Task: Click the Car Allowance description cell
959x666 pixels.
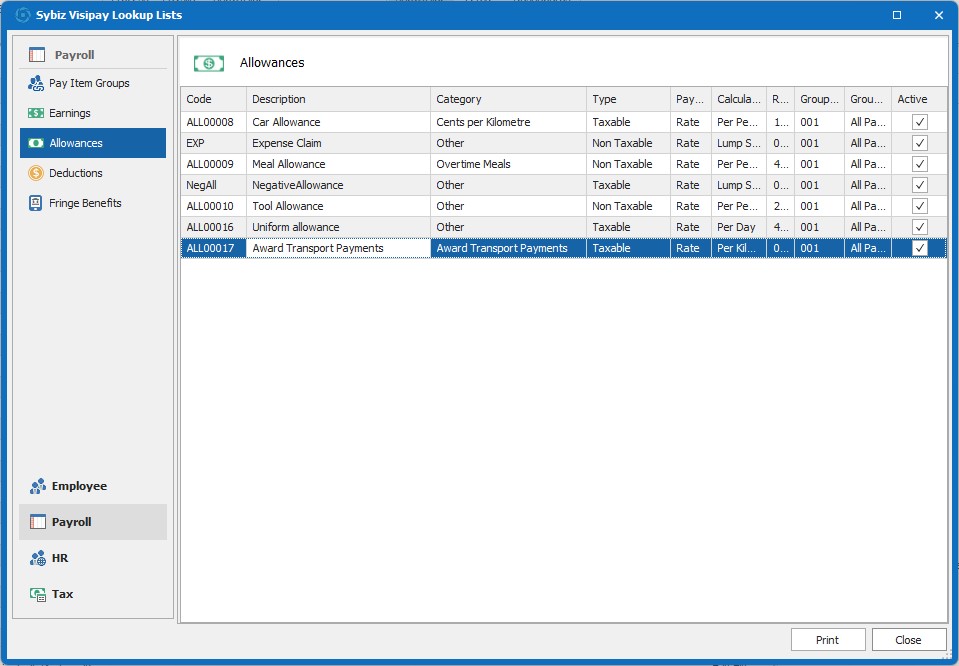Action: 338,122
